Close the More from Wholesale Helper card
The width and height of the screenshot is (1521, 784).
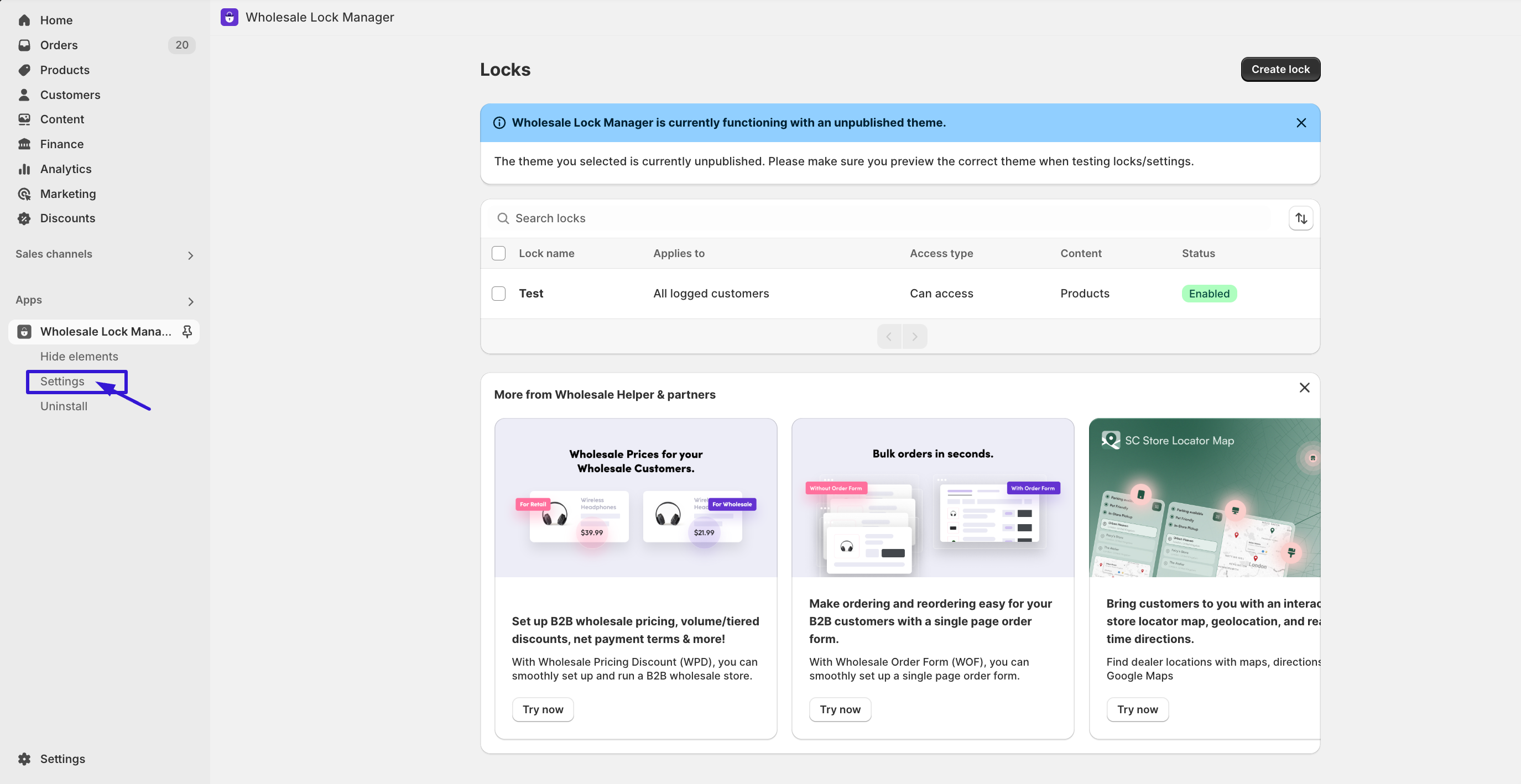[1305, 388]
